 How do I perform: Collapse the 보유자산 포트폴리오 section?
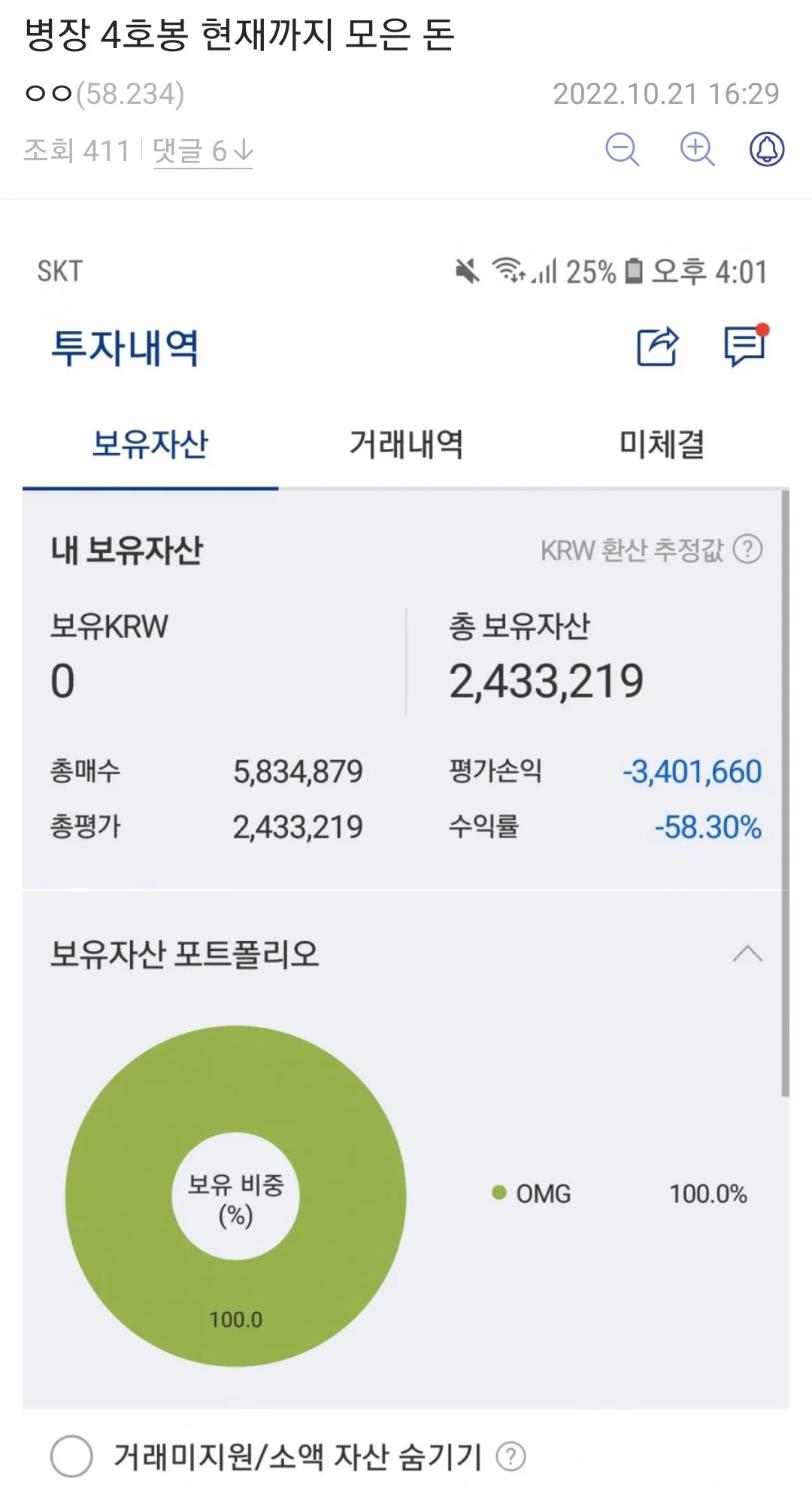[x=747, y=954]
